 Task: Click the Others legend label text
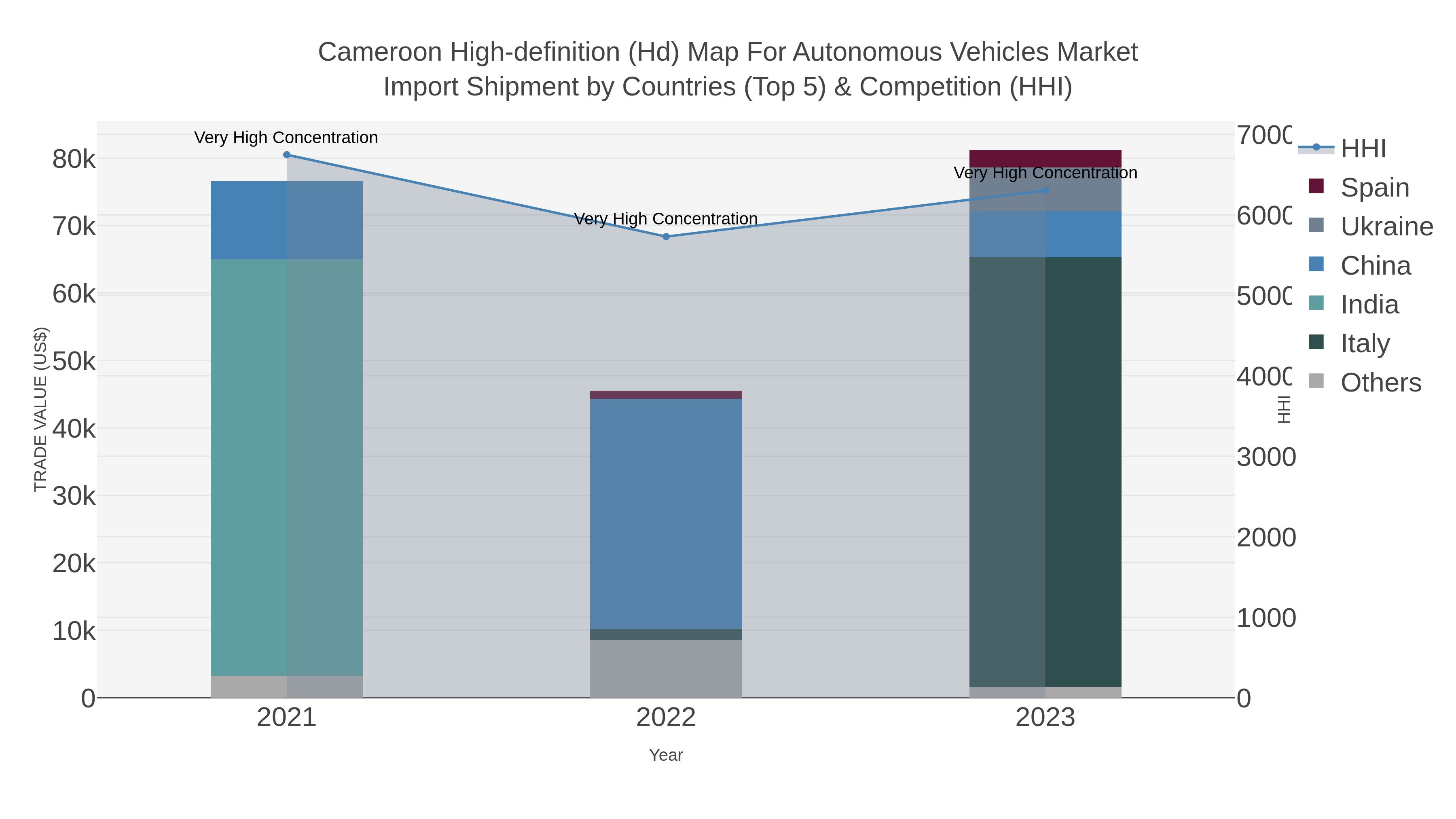[1381, 383]
